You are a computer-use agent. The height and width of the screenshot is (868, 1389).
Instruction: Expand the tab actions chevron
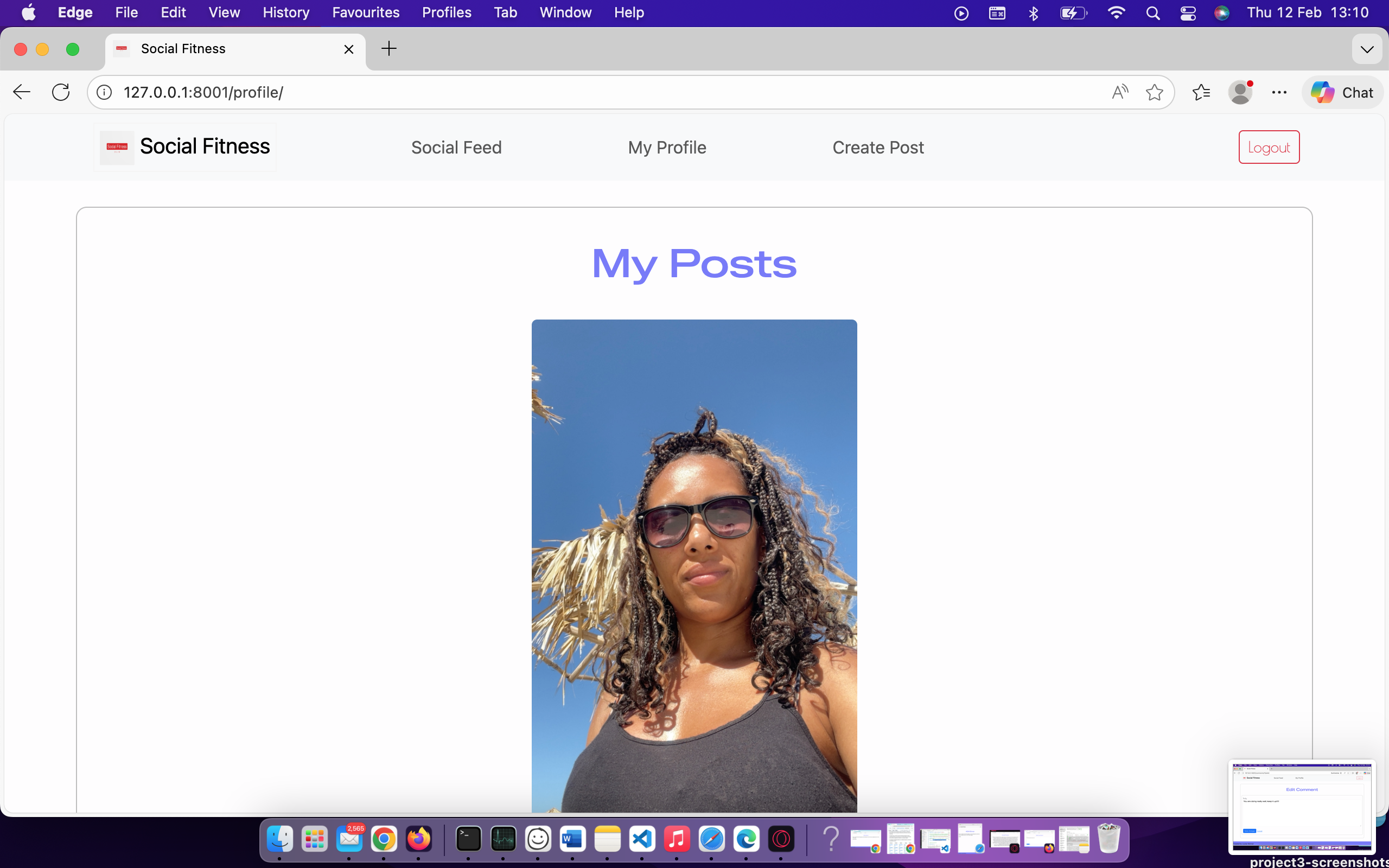coord(1367,49)
